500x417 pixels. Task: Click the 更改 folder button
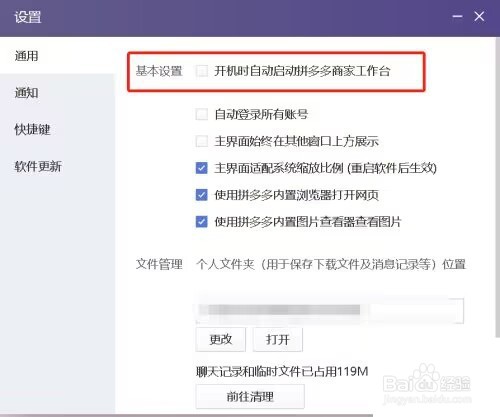(221, 340)
